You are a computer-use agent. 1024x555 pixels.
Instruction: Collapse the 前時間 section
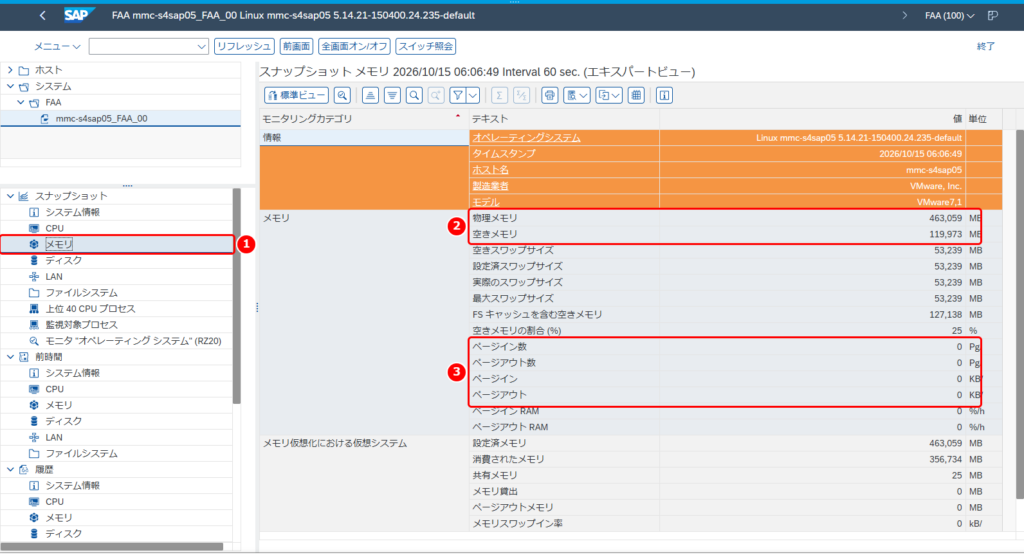10,357
